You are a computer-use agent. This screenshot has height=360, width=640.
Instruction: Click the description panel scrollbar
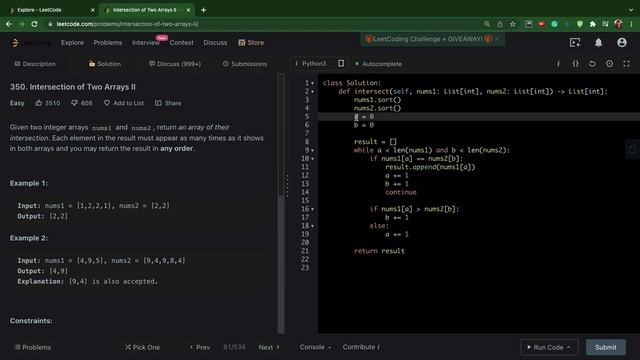tap(281, 135)
